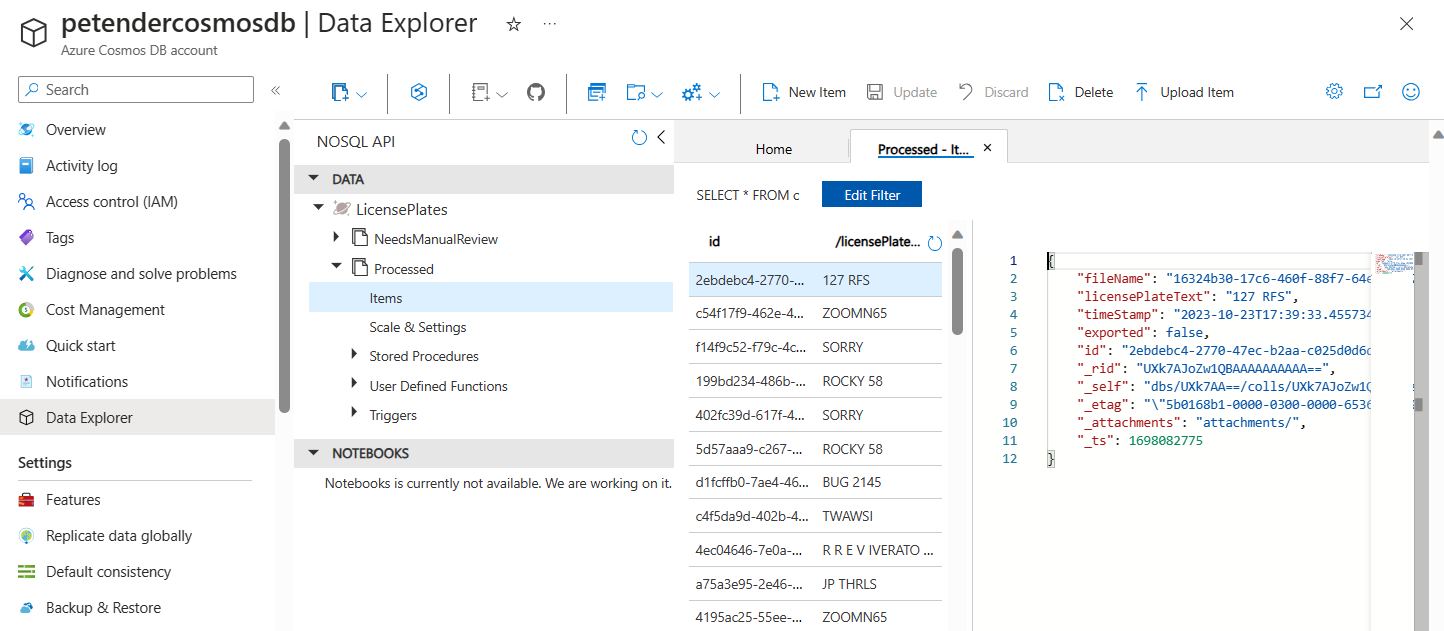Expand the NeedsManualReview container

[x=336, y=238]
